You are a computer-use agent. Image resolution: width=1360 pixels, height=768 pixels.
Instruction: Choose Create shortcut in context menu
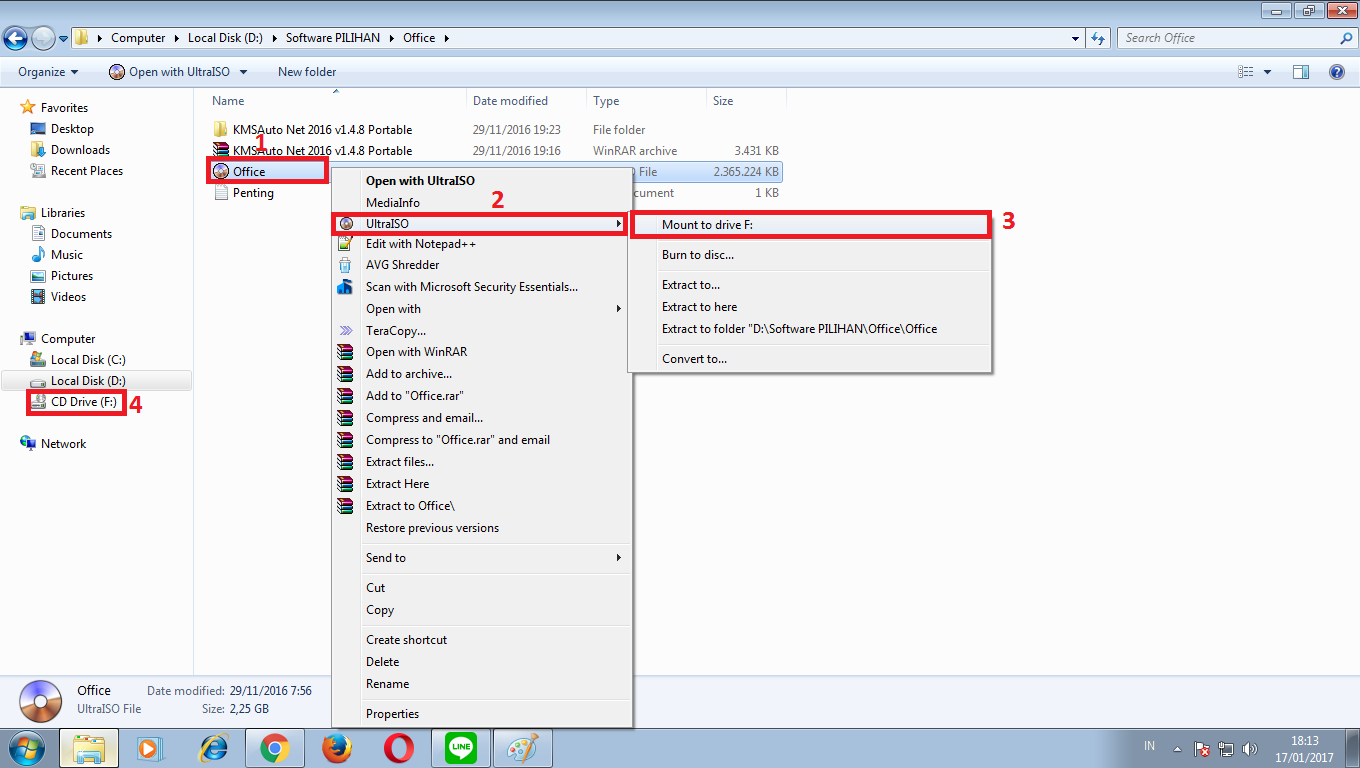(483, 640)
